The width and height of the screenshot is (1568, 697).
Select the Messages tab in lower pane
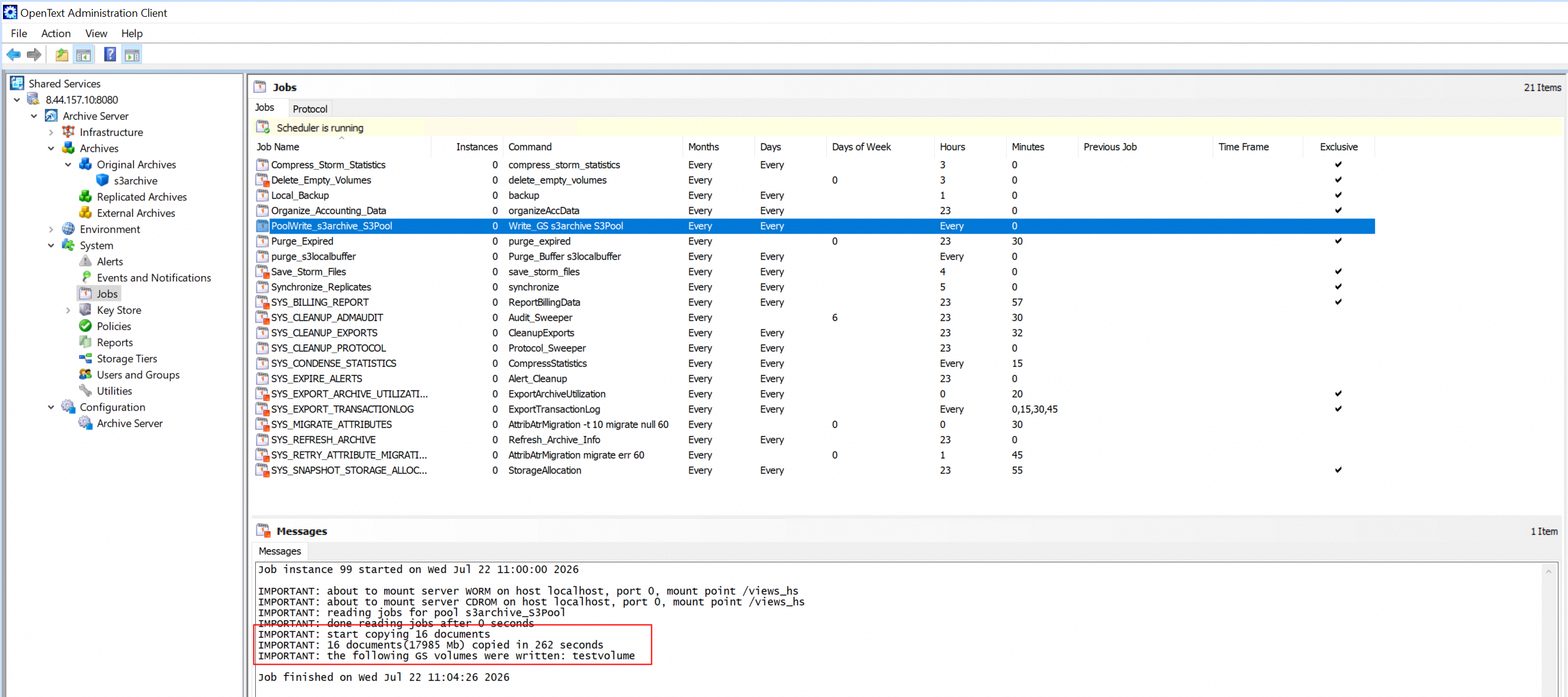pos(279,551)
